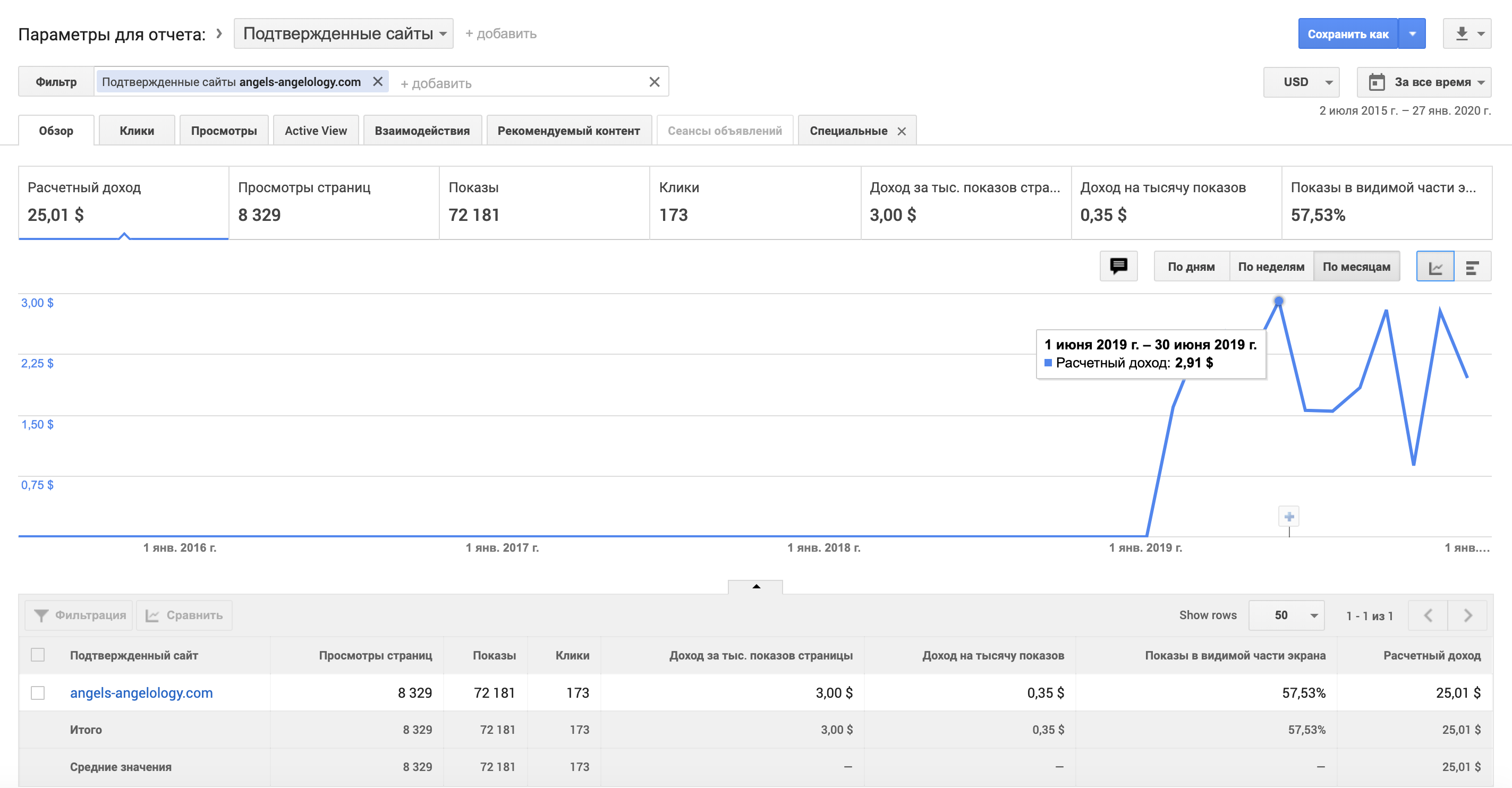Select the По дням grouping toggle
The image size is (1512, 788).
pos(1191,267)
